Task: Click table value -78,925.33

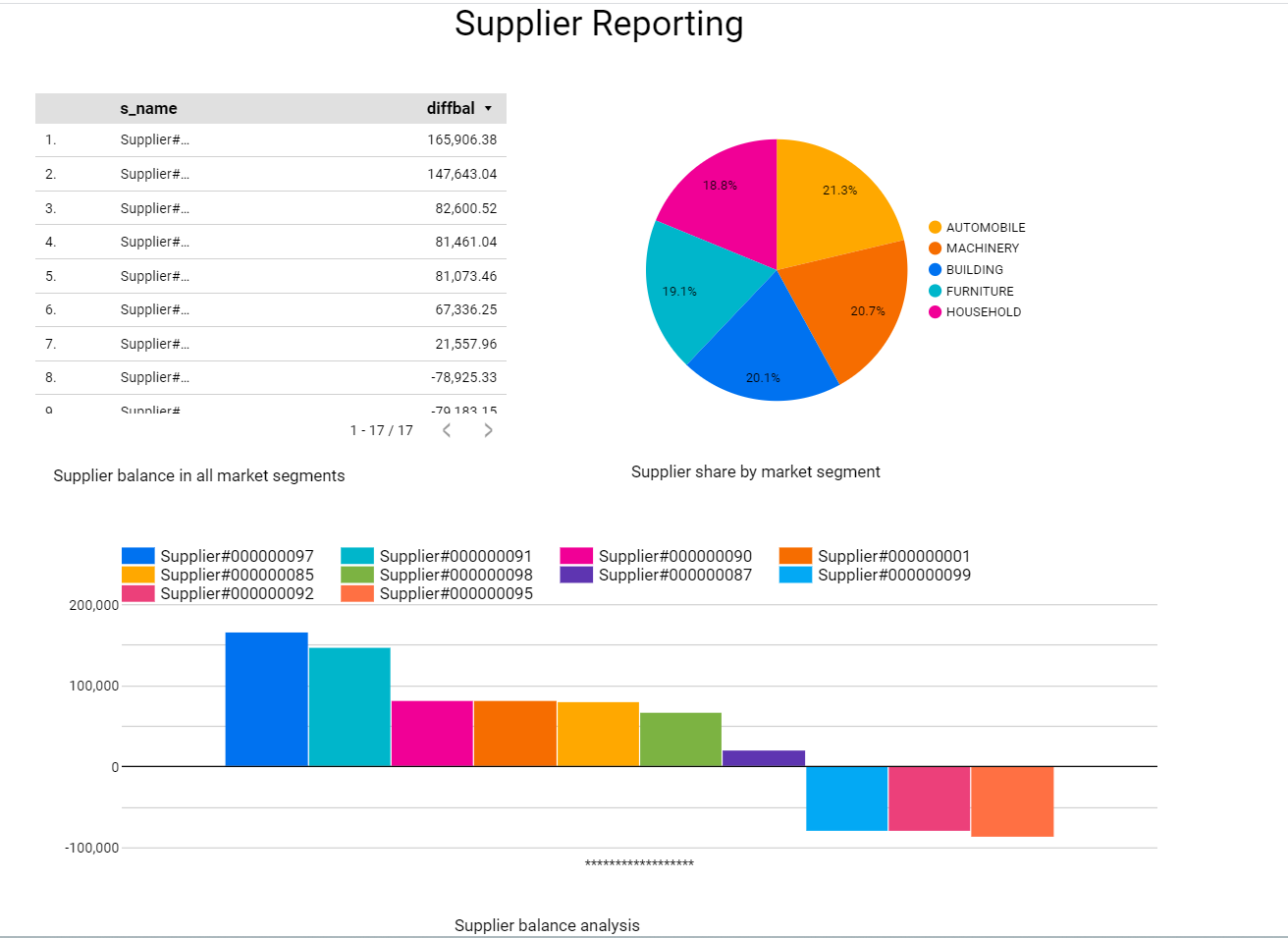Action: click(464, 377)
